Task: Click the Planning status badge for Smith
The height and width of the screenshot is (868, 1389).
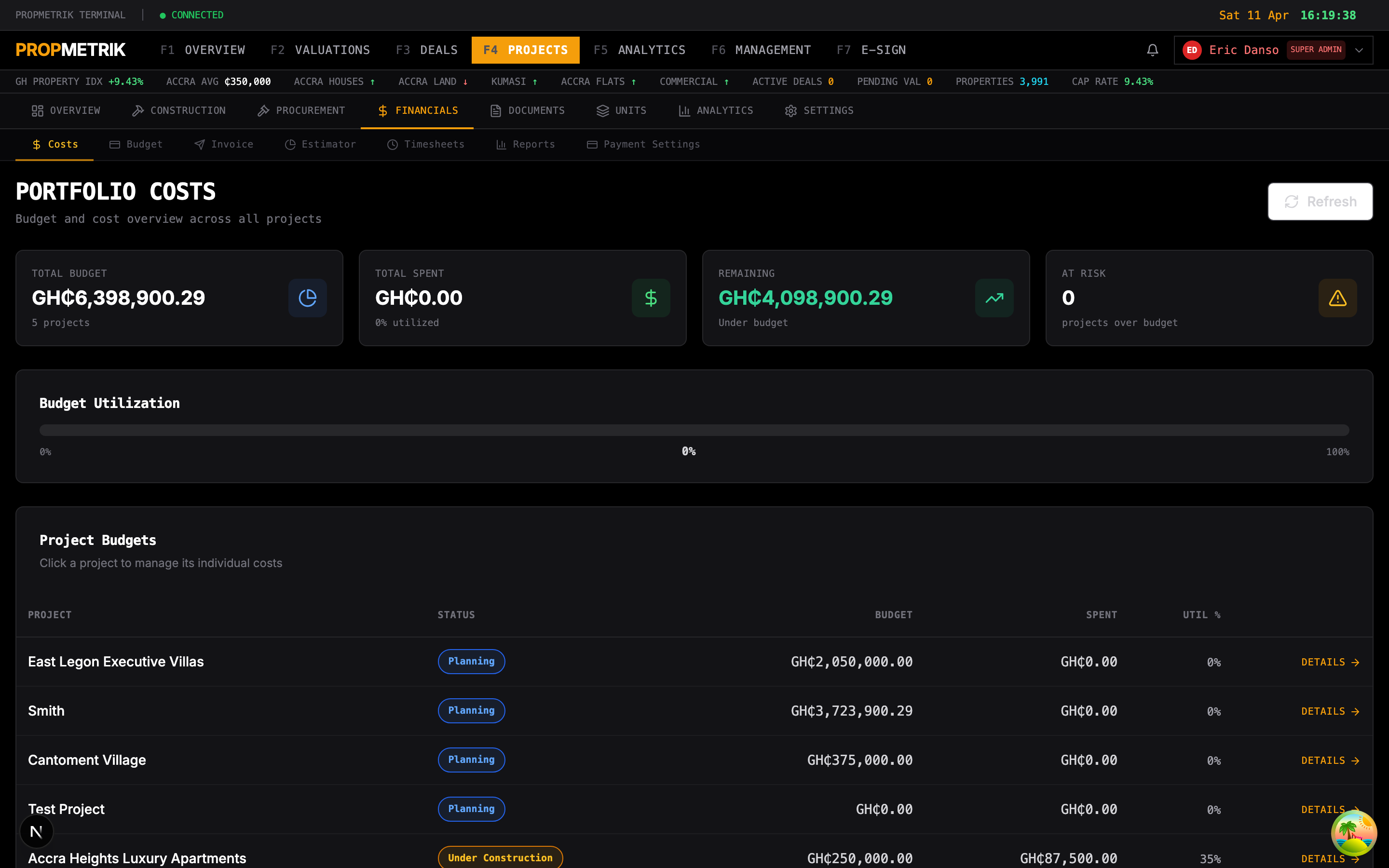Action: (471, 711)
